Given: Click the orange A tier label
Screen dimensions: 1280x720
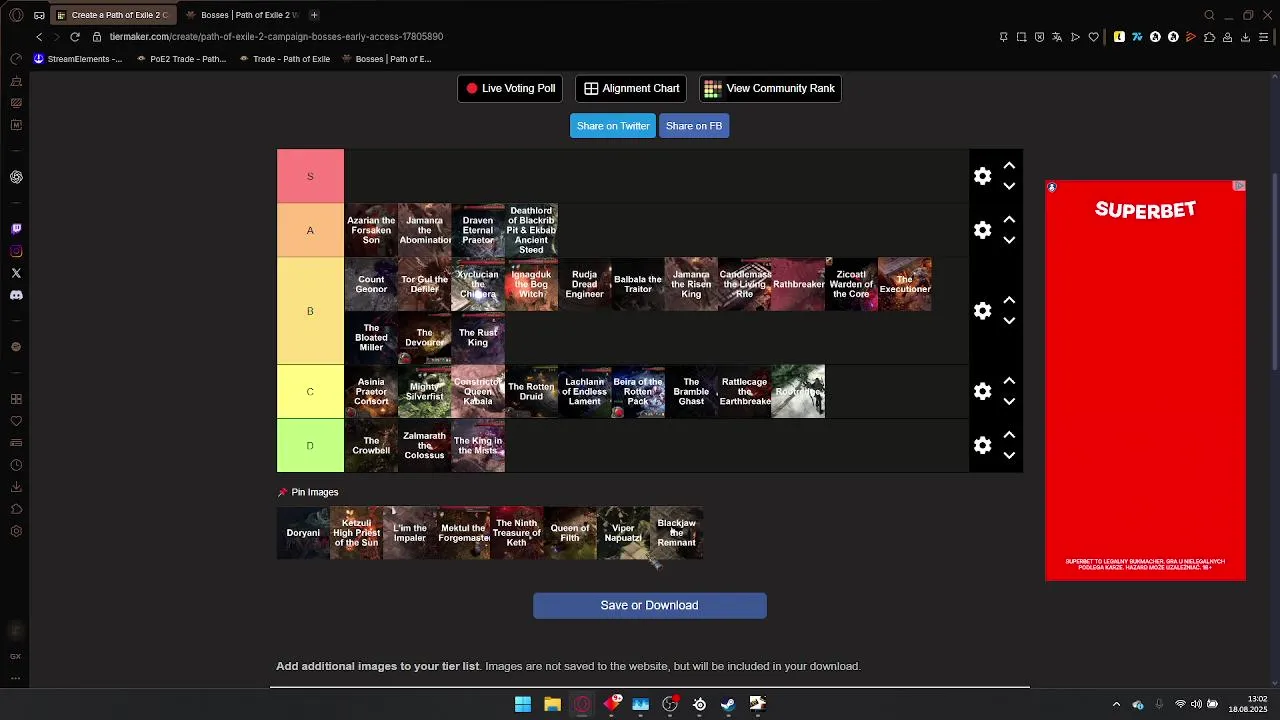Looking at the screenshot, I should [x=310, y=230].
